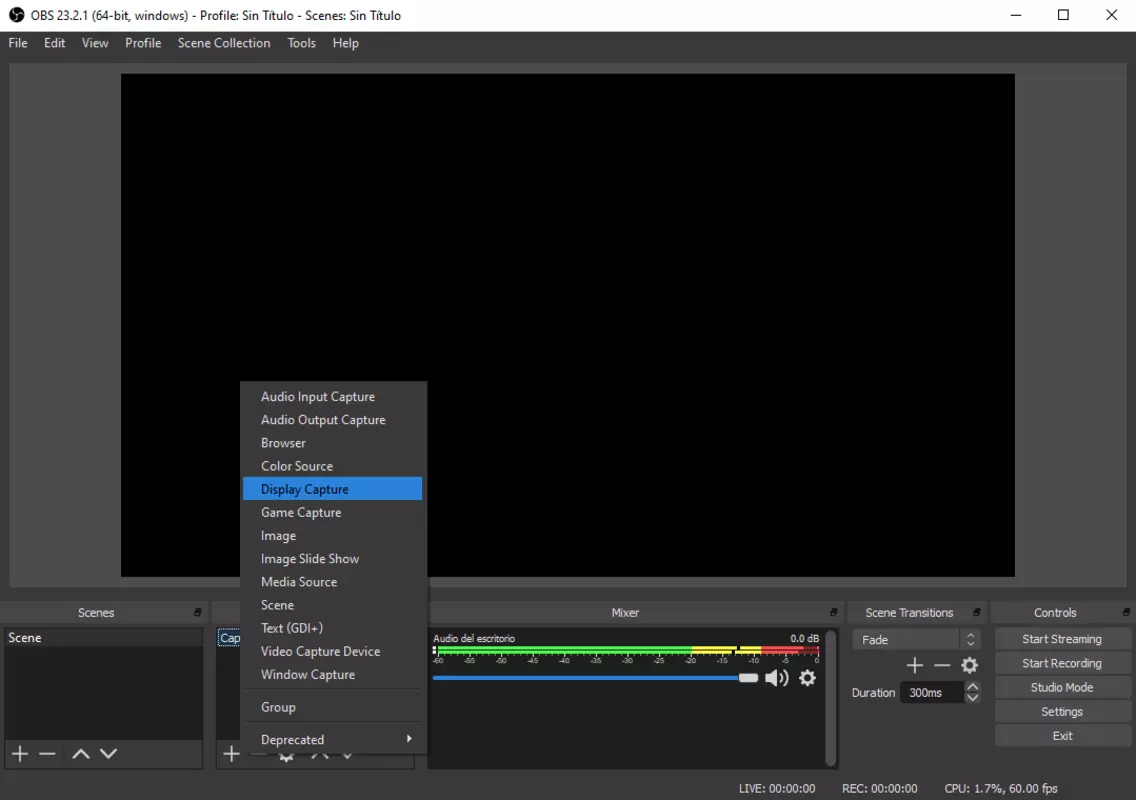Undock the Controls panel float icon
The image size is (1136, 800).
pyautogui.click(x=1126, y=612)
